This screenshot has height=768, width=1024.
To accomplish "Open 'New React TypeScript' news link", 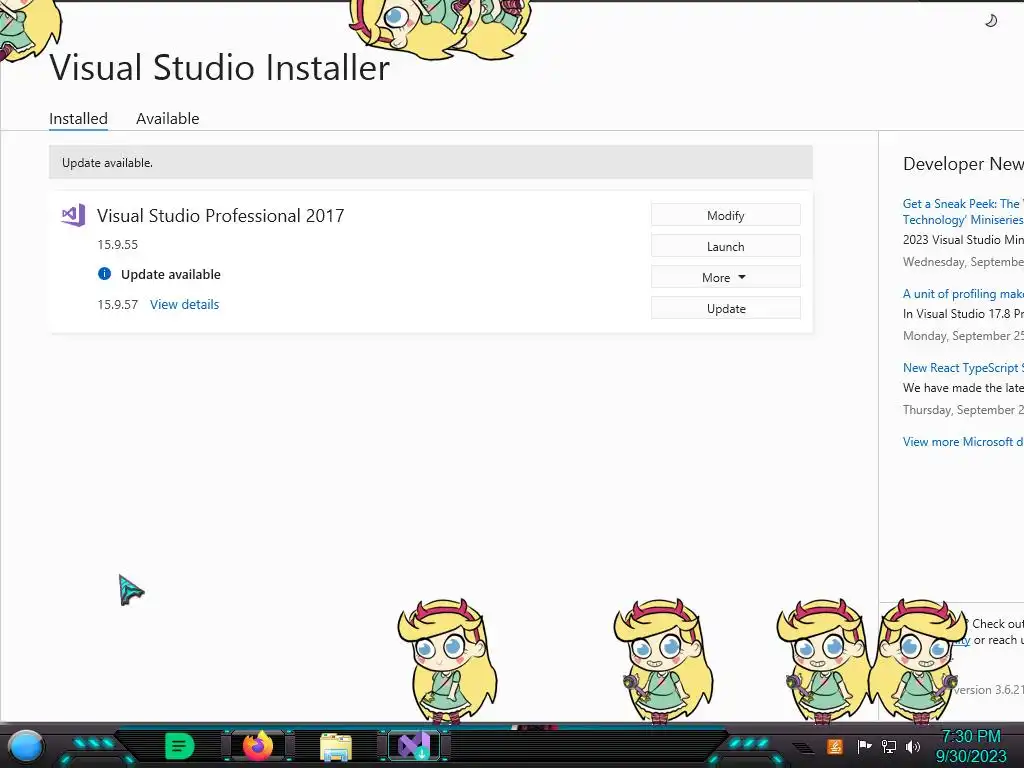I will pos(963,368).
